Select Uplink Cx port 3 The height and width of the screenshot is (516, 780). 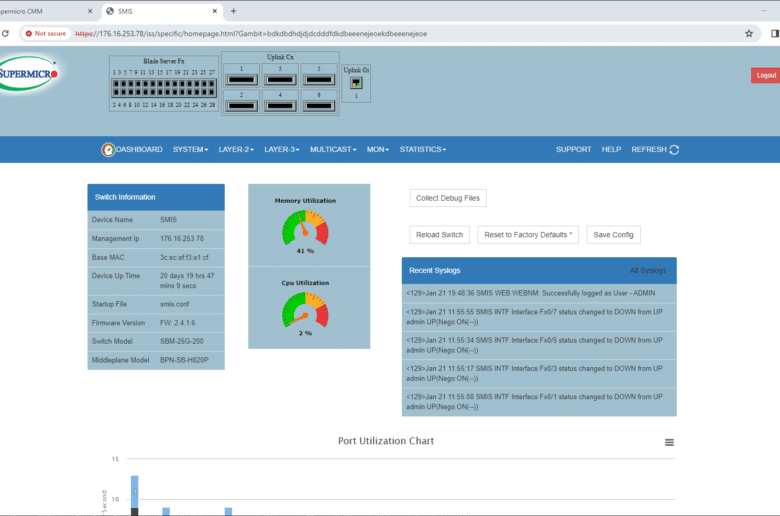click(x=280, y=80)
